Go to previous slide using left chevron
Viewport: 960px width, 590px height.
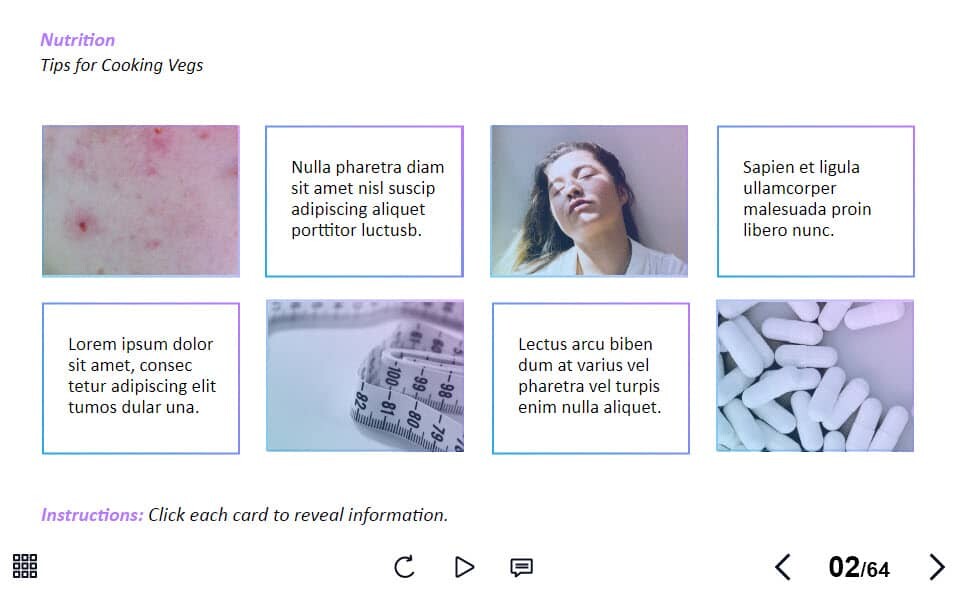[x=783, y=567]
